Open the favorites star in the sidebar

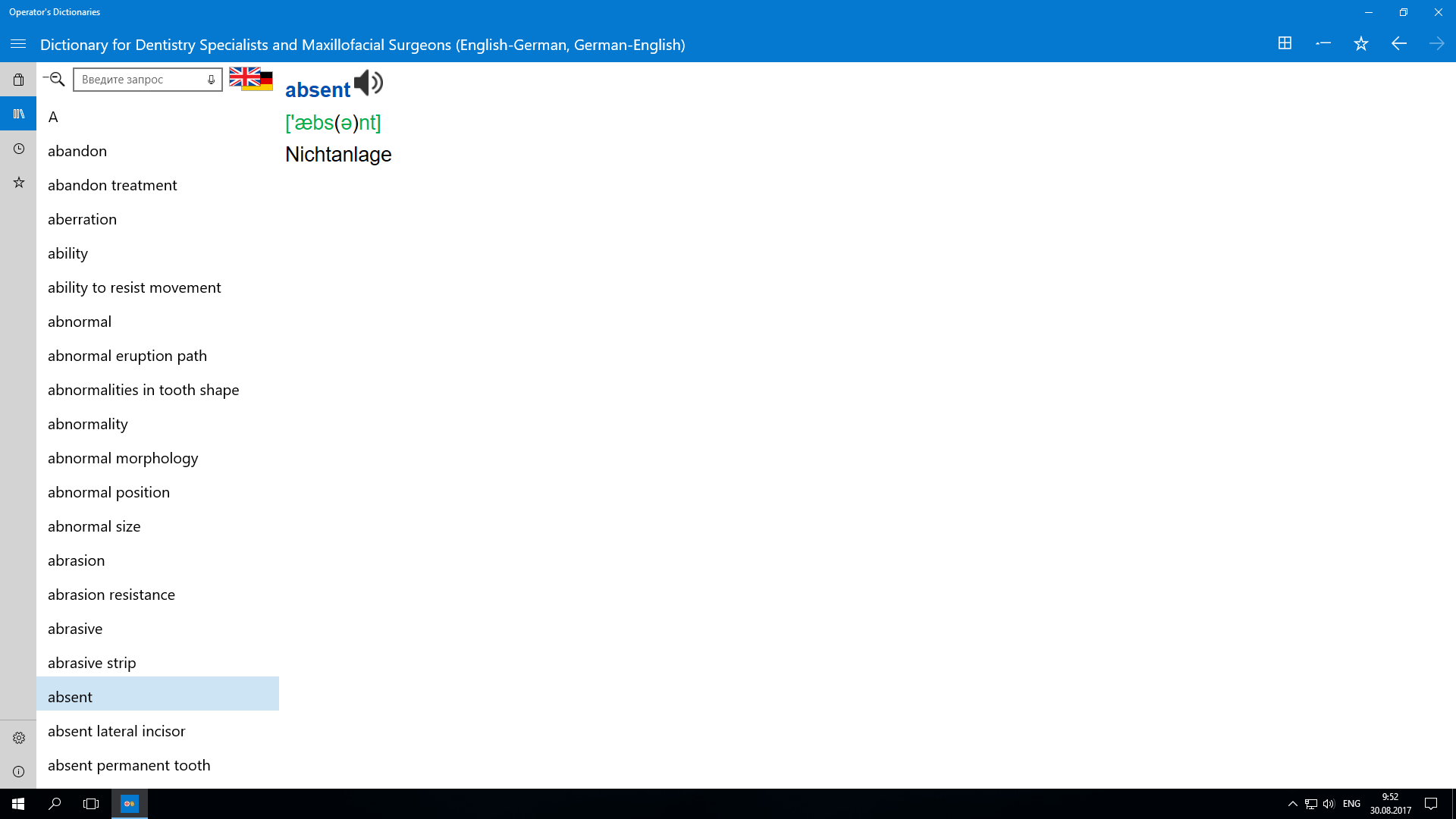point(18,183)
